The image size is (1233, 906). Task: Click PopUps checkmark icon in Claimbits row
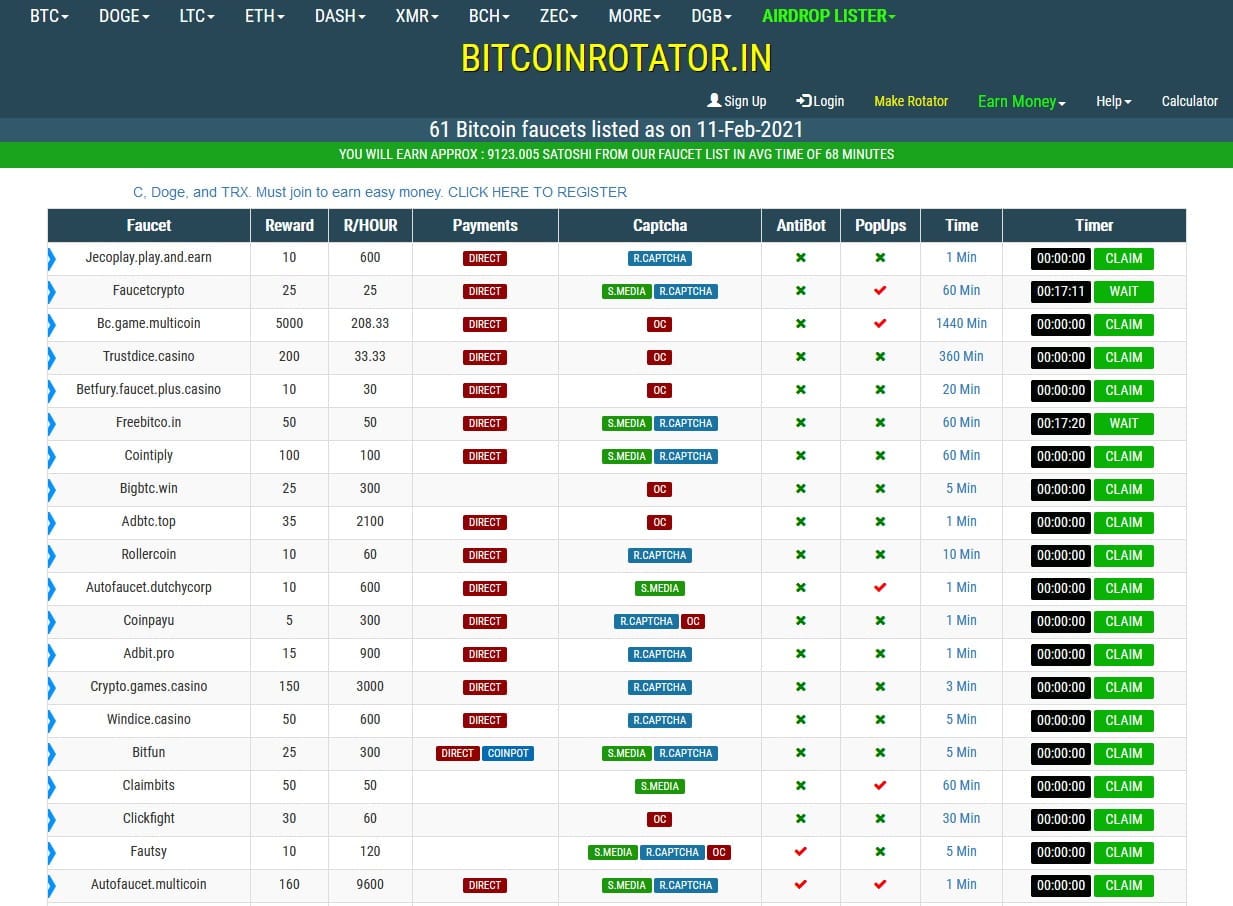pos(880,786)
